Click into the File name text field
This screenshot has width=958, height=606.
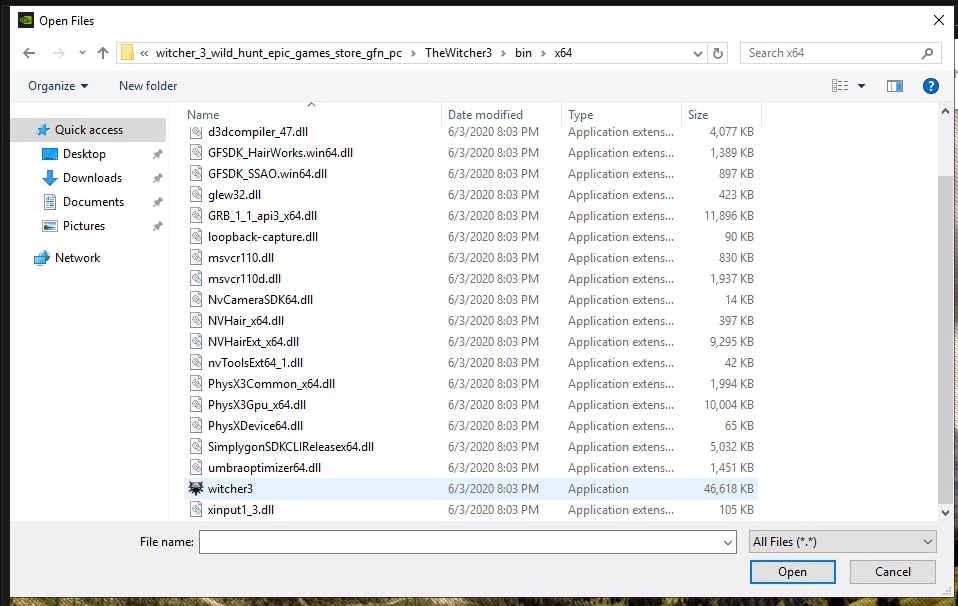click(460, 541)
